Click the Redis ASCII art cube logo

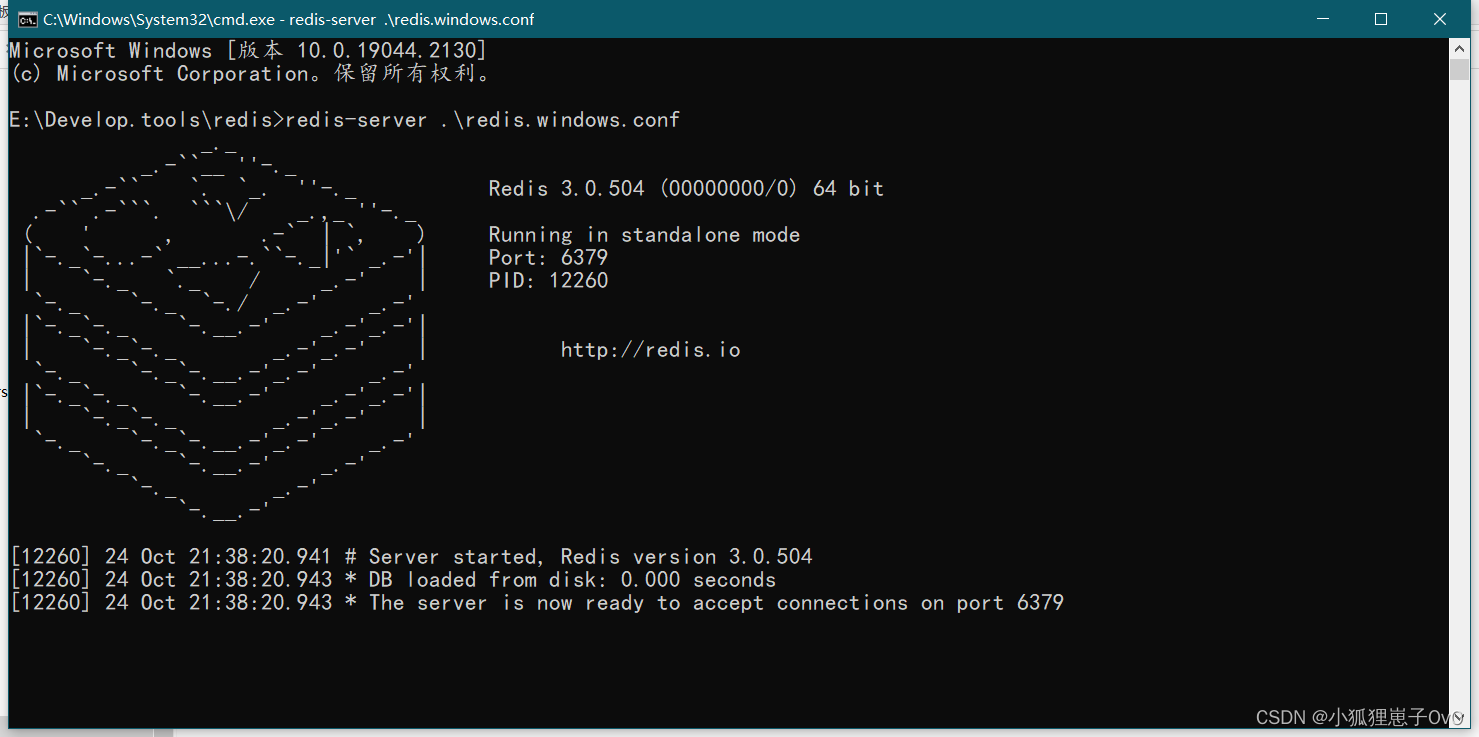[226, 335]
